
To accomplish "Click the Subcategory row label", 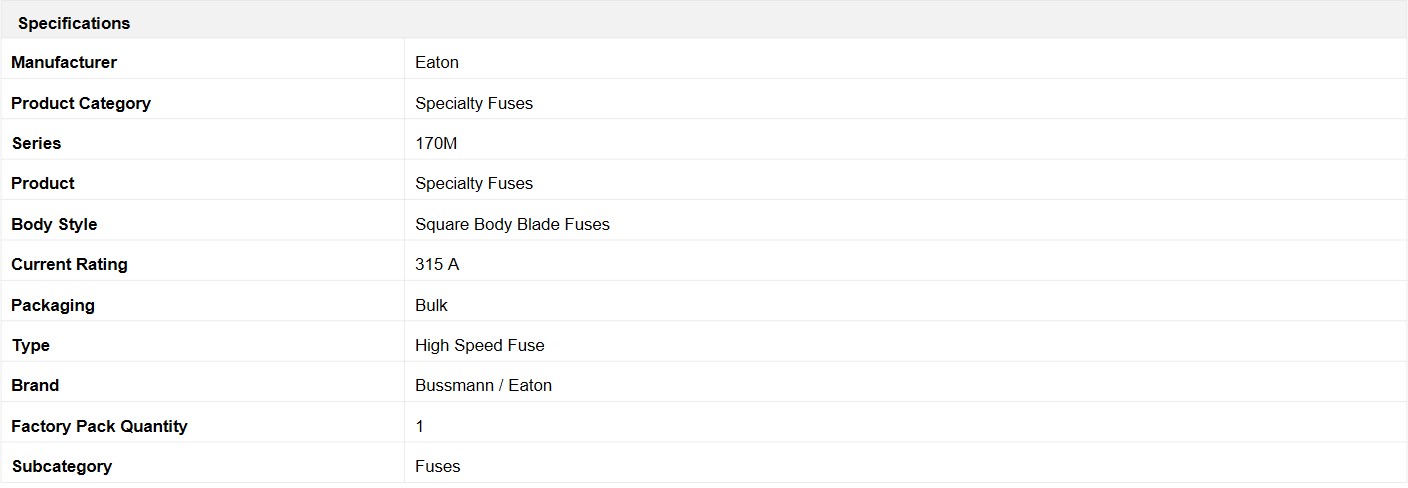I will (x=62, y=466).
